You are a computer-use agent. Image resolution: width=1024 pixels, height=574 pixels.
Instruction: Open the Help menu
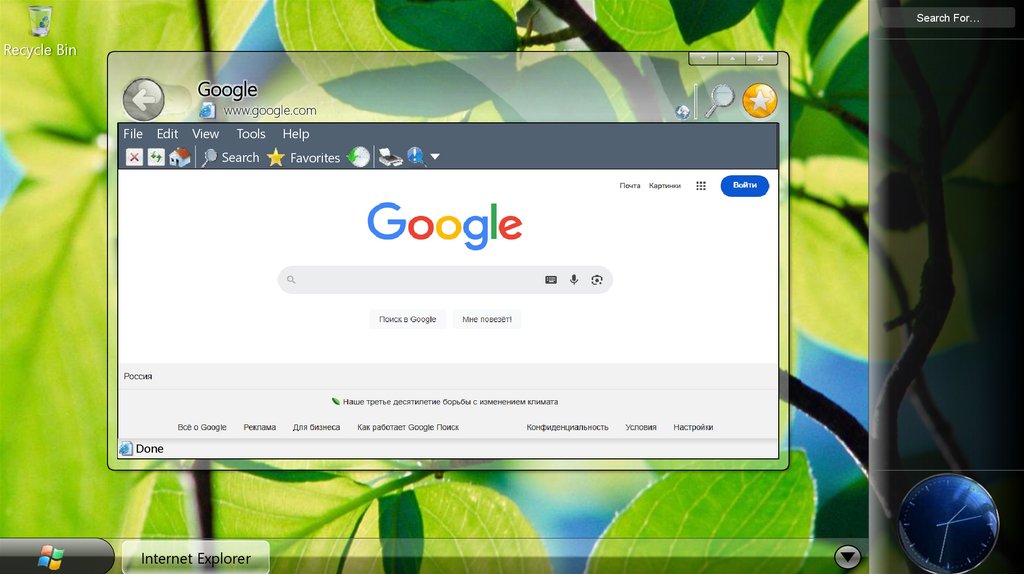[x=295, y=134]
